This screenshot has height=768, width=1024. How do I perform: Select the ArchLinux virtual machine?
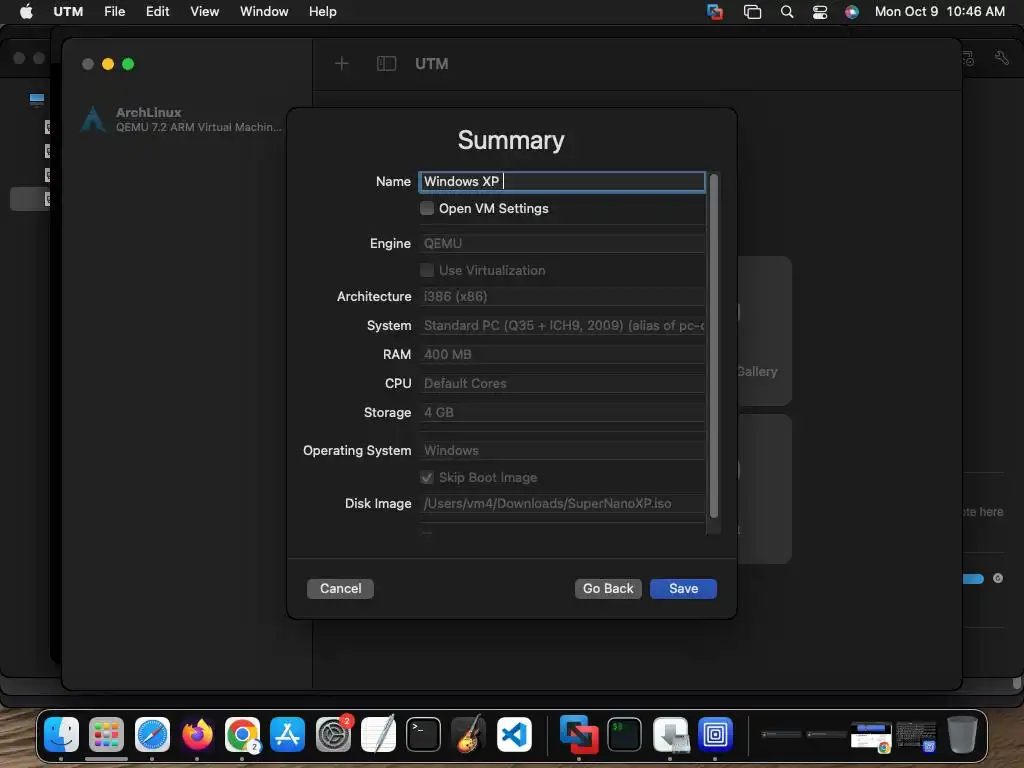tap(183, 120)
